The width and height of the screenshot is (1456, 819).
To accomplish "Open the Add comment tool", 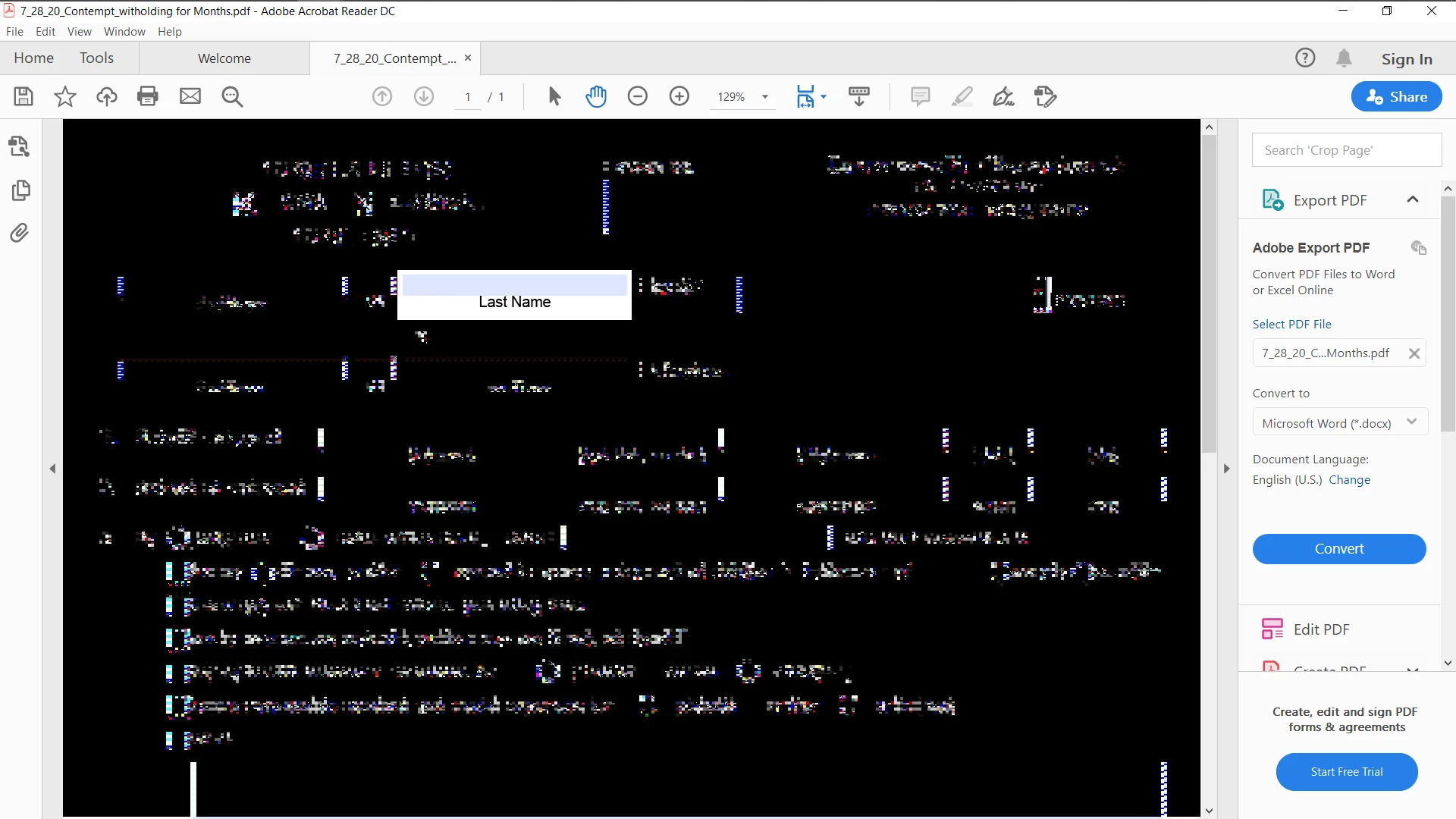I will [x=920, y=96].
